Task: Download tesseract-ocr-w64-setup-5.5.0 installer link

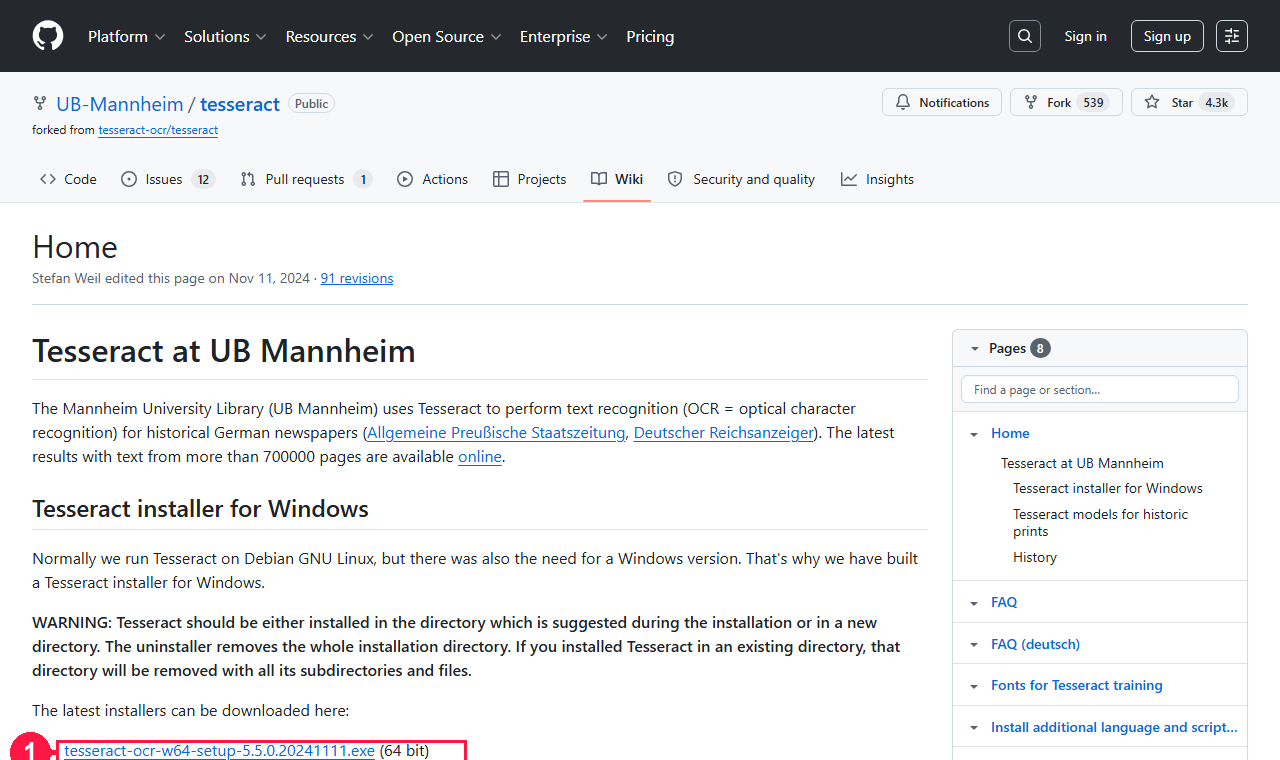Action: 218,750
